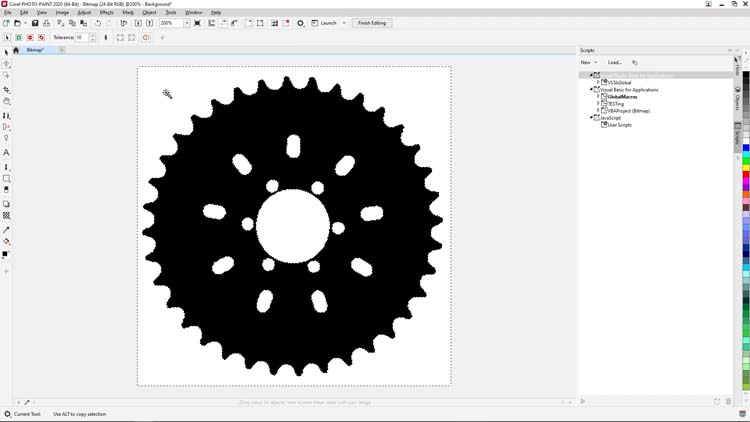The image size is (750, 422).
Task: Select the Transparency checkerboard tool
Action: [x=6, y=216]
